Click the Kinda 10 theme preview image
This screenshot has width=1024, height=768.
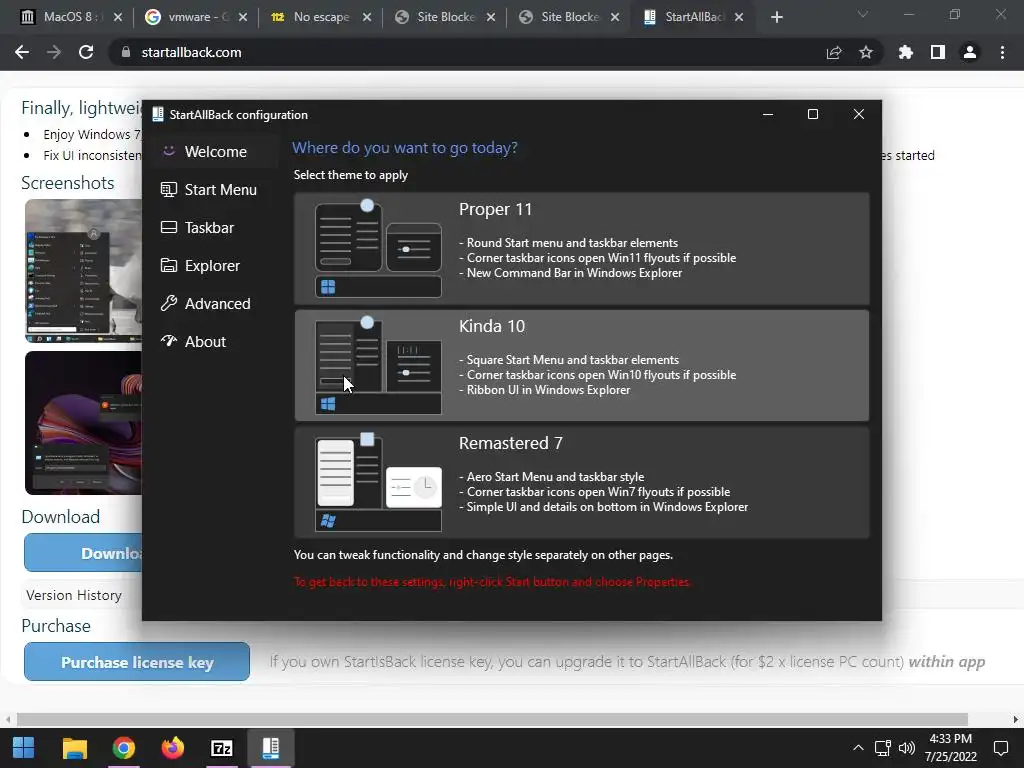378,366
